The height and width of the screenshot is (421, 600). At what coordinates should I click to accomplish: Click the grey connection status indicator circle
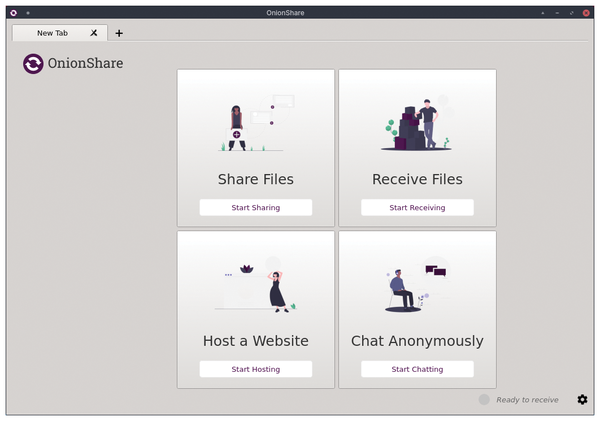pyautogui.click(x=484, y=400)
